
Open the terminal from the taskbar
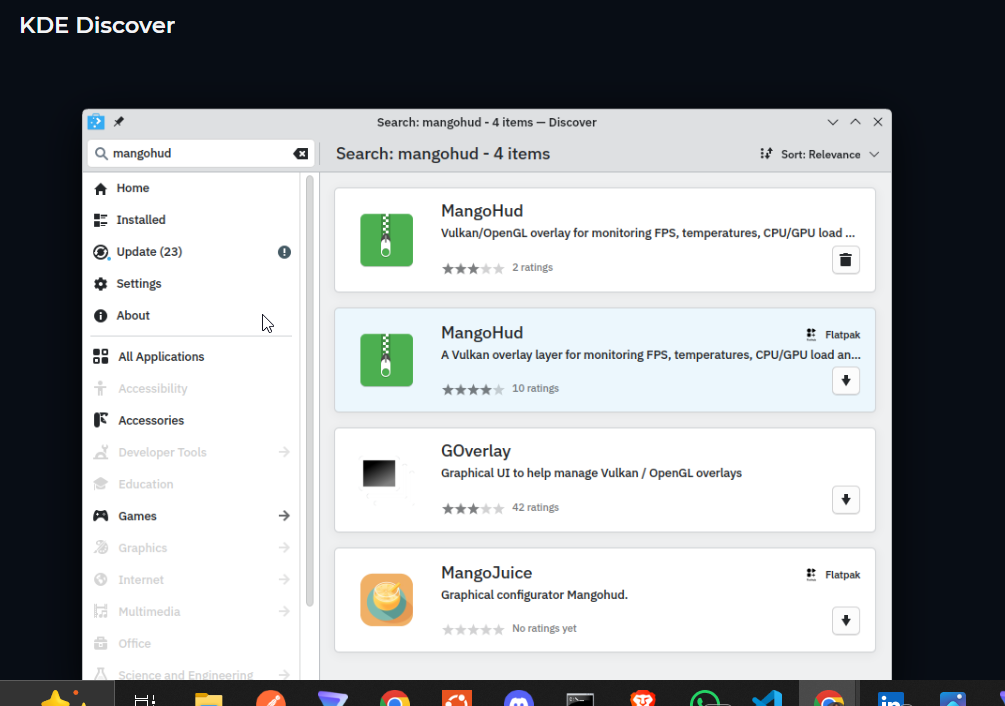[x=580, y=699]
